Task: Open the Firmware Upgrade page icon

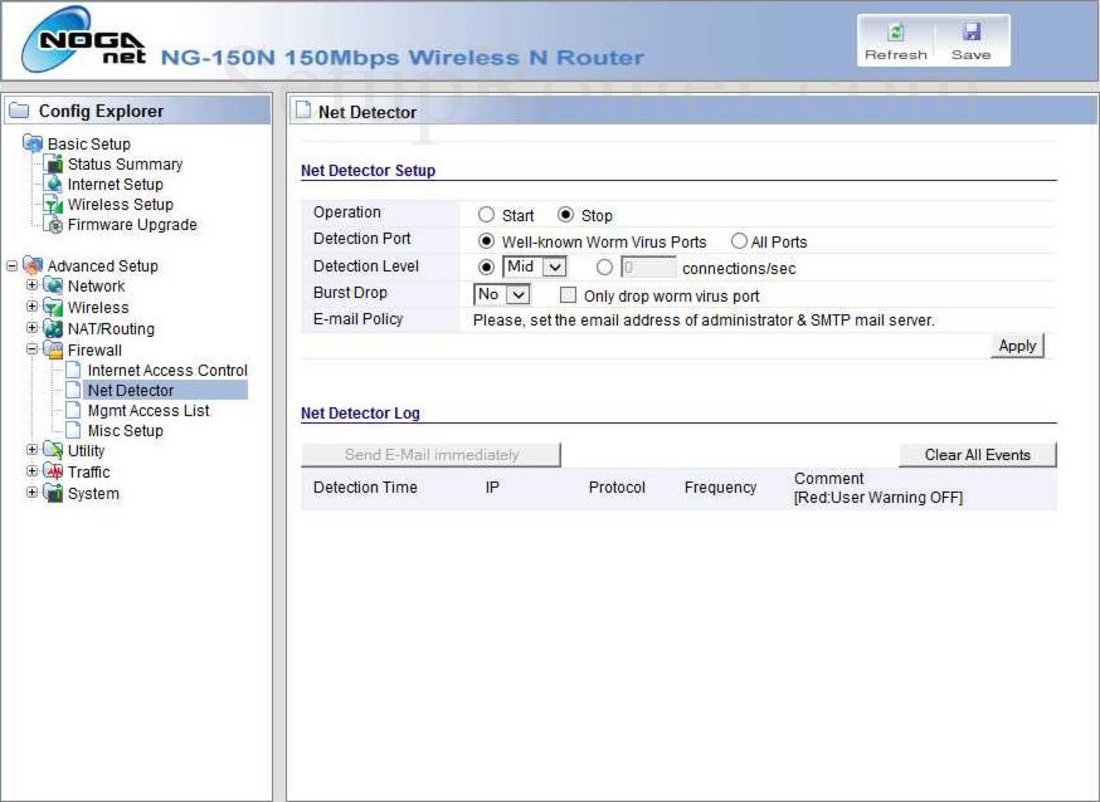Action: tap(56, 225)
